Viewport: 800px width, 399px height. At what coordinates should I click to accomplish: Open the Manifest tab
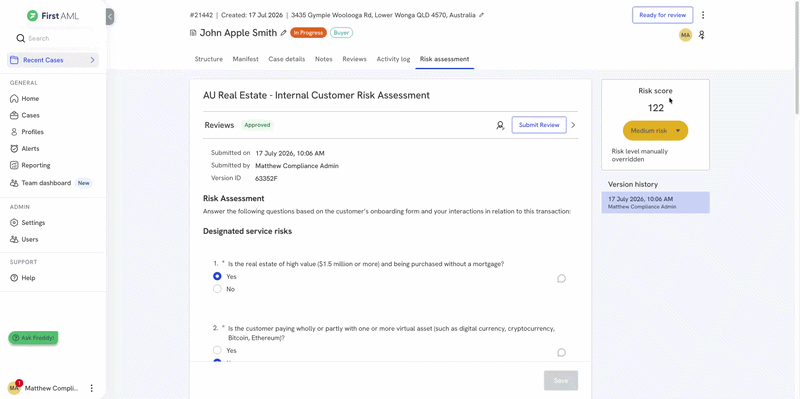tap(245, 59)
